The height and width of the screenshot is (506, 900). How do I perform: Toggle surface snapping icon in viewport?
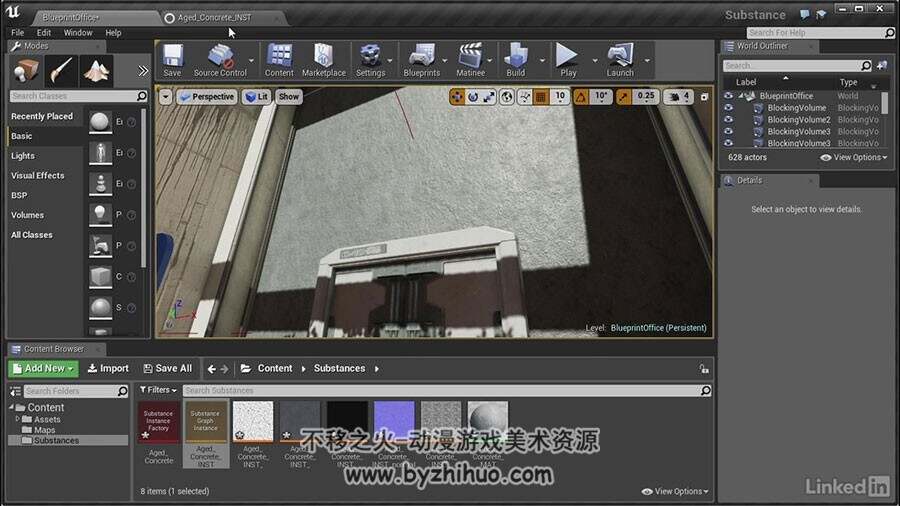coord(525,97)
